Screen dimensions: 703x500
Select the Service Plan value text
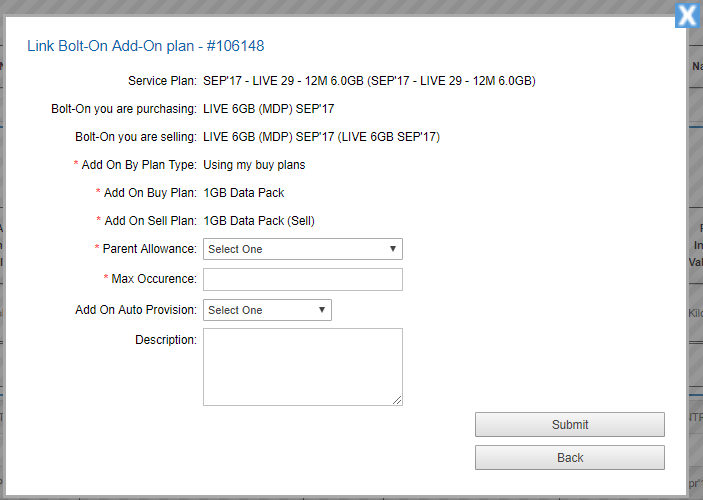click(369, 81)
